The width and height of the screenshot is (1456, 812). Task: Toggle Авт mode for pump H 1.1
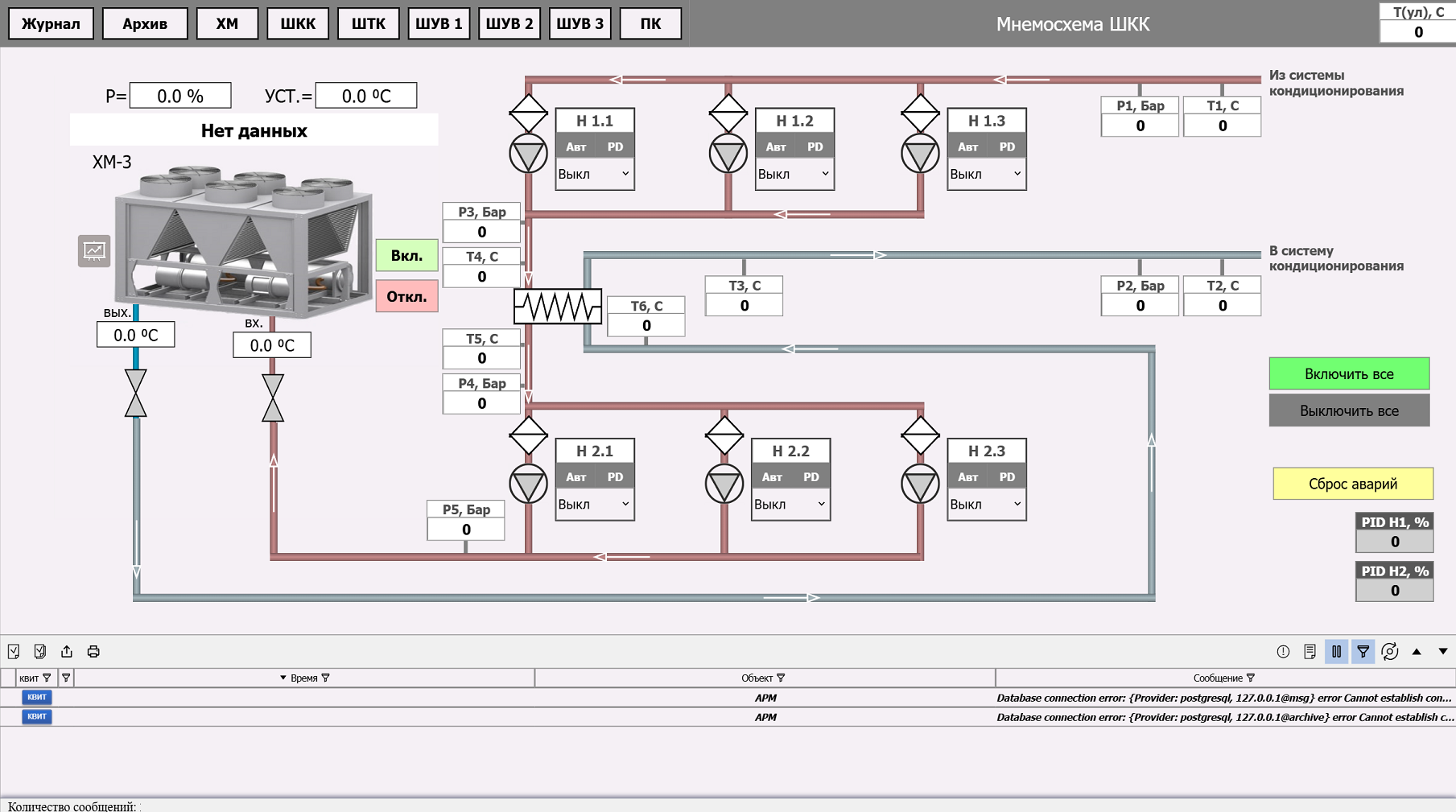pyautogui.click(x=575, y=146)
